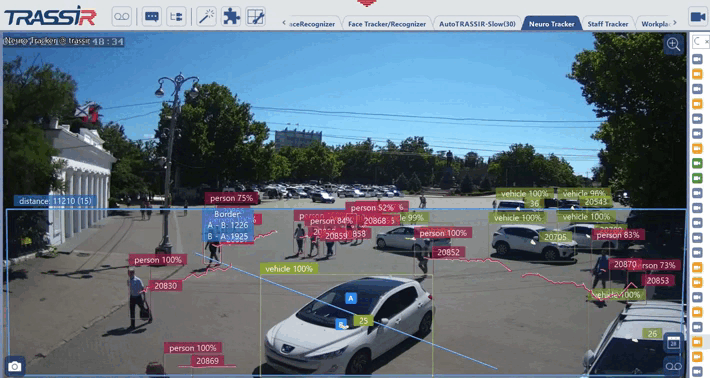
Task: Click the camera search input field
Action: (x=701, y=41)
